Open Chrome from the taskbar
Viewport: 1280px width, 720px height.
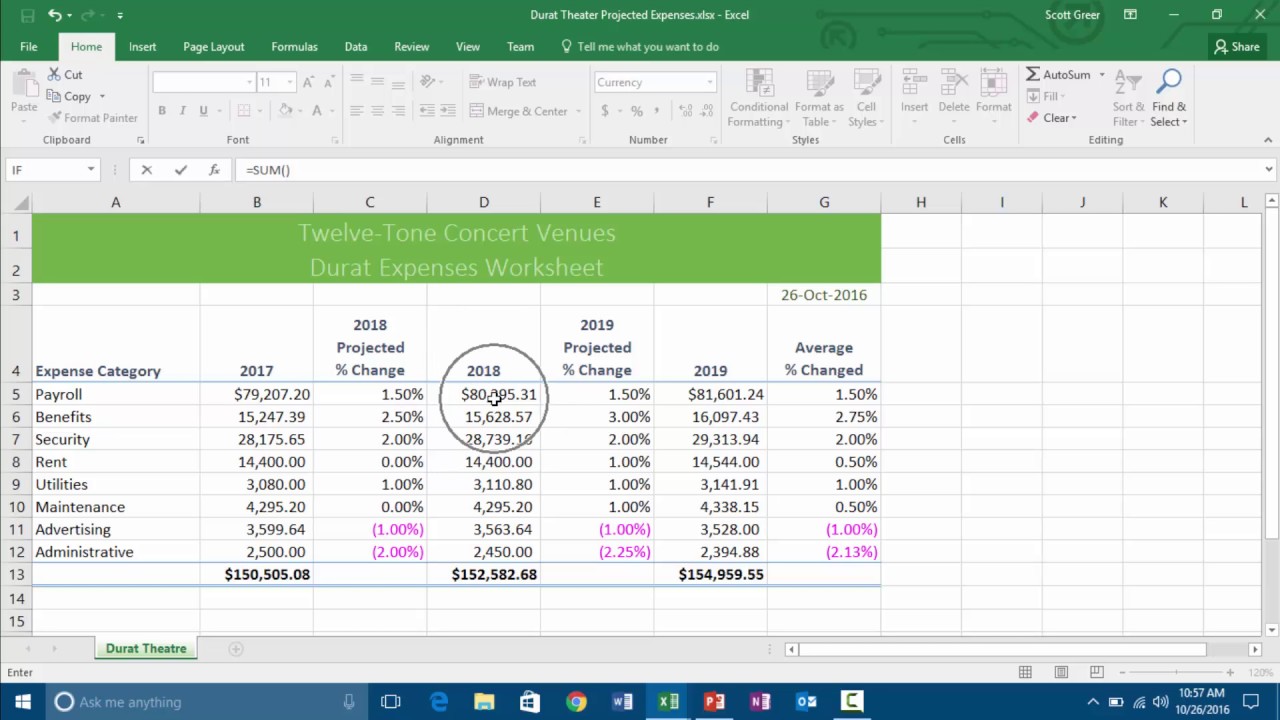[x=576, y=702]
